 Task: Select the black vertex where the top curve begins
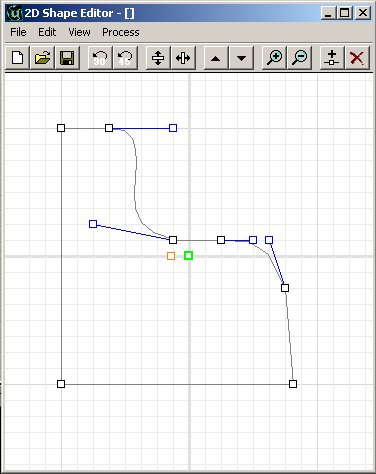[109, 128]
